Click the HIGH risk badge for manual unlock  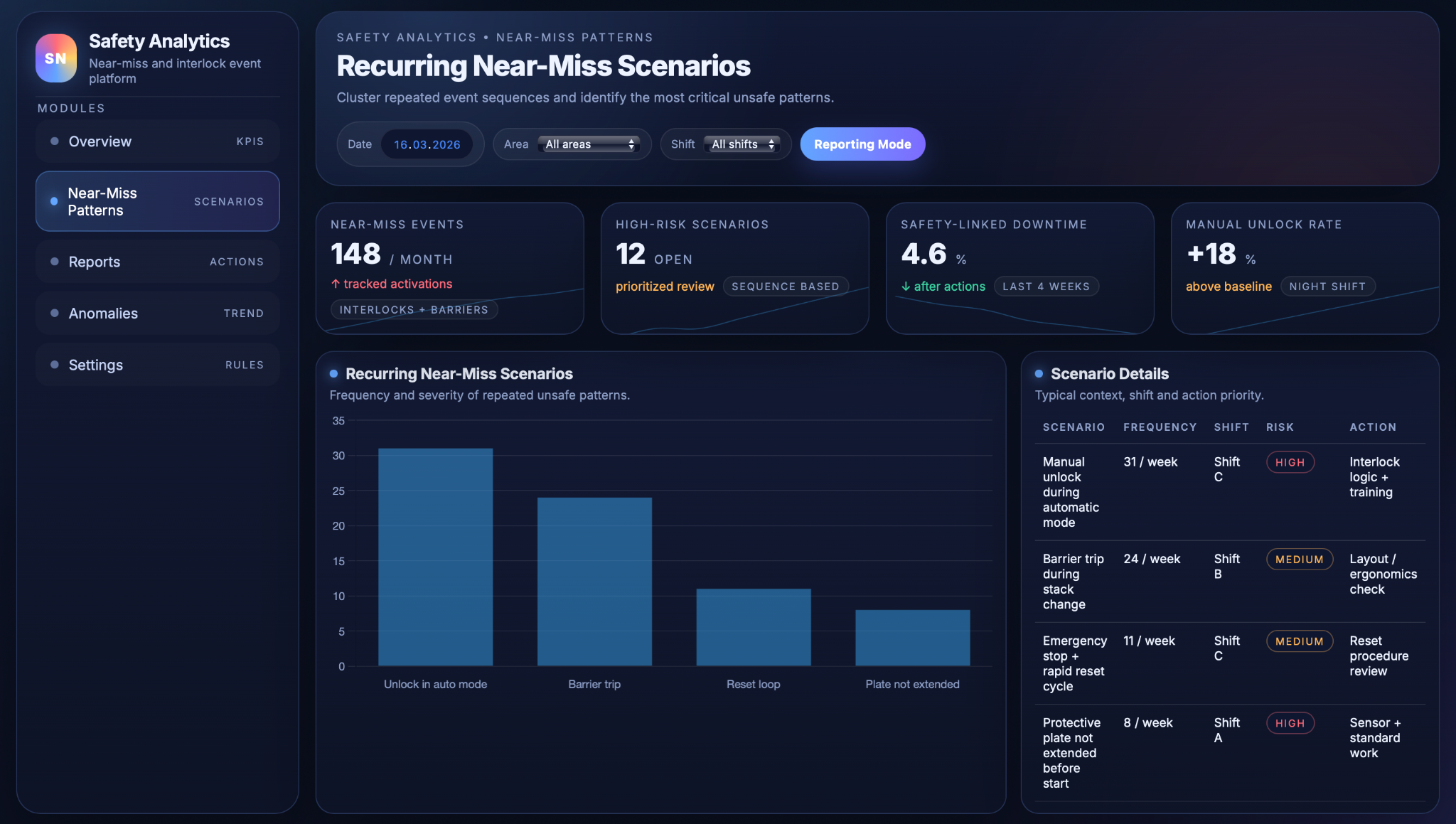coord(1290,462)
